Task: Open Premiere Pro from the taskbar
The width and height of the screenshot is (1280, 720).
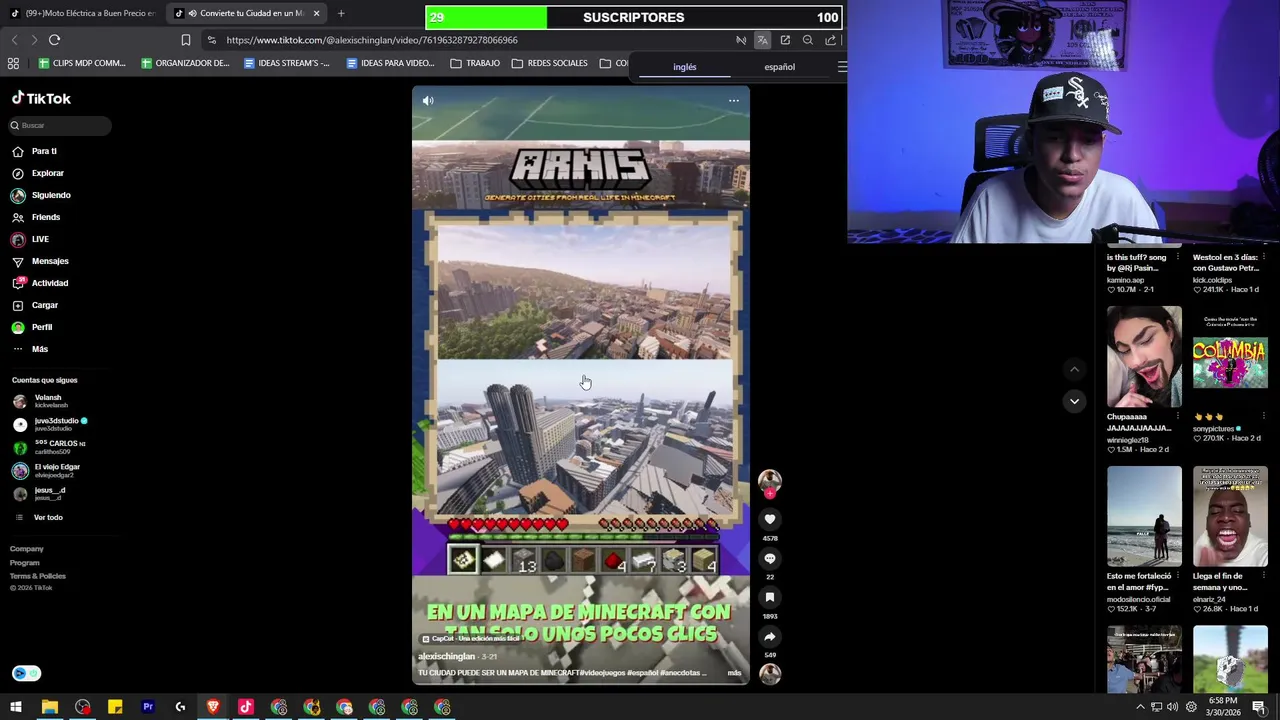Action: pos(148,707)
